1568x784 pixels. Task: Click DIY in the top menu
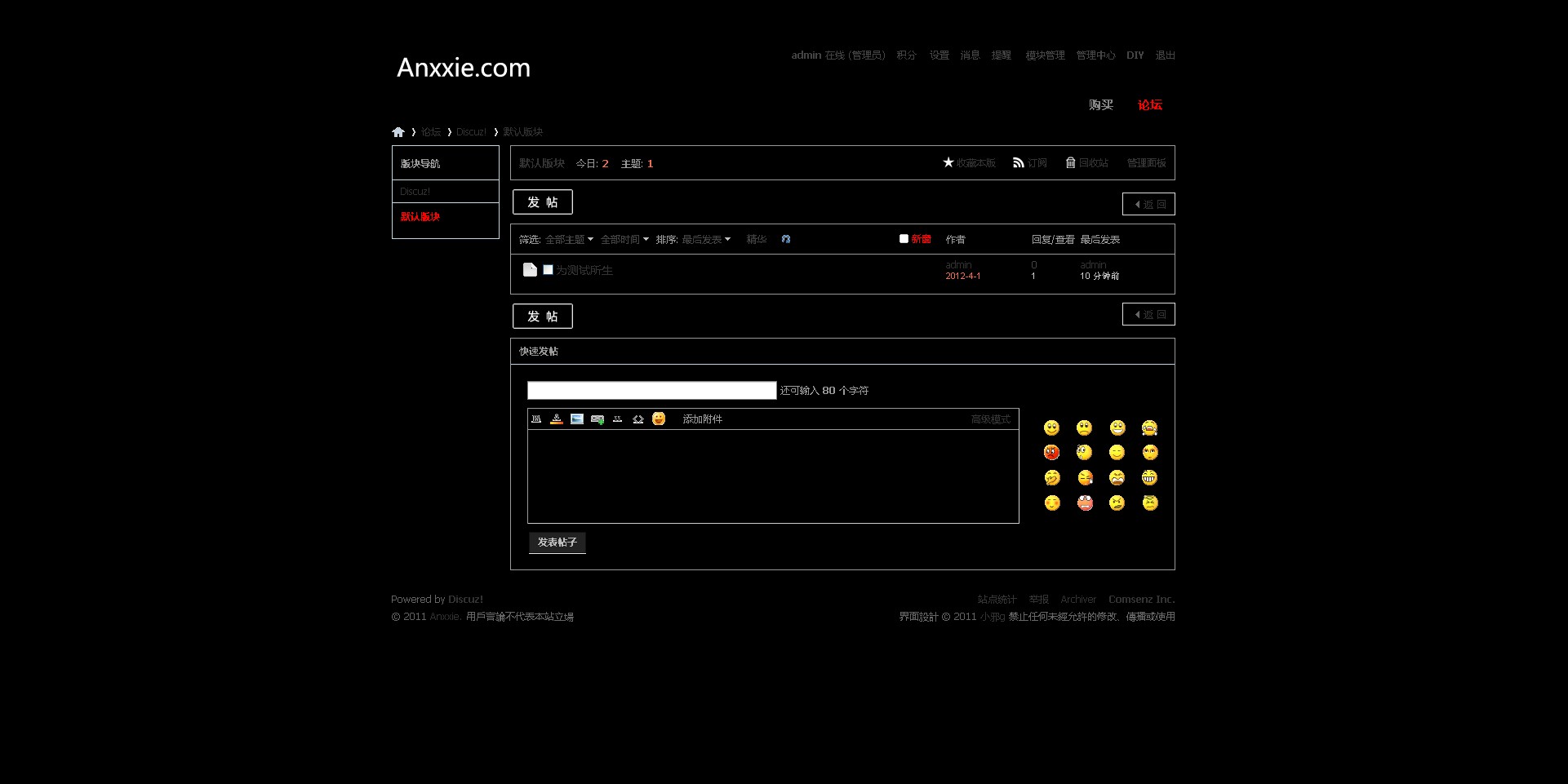click(x=1135, y=55)
